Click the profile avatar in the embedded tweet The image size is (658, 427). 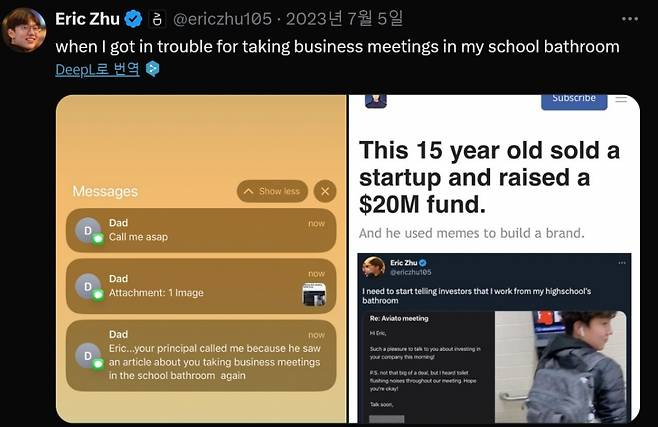point(375,268)
